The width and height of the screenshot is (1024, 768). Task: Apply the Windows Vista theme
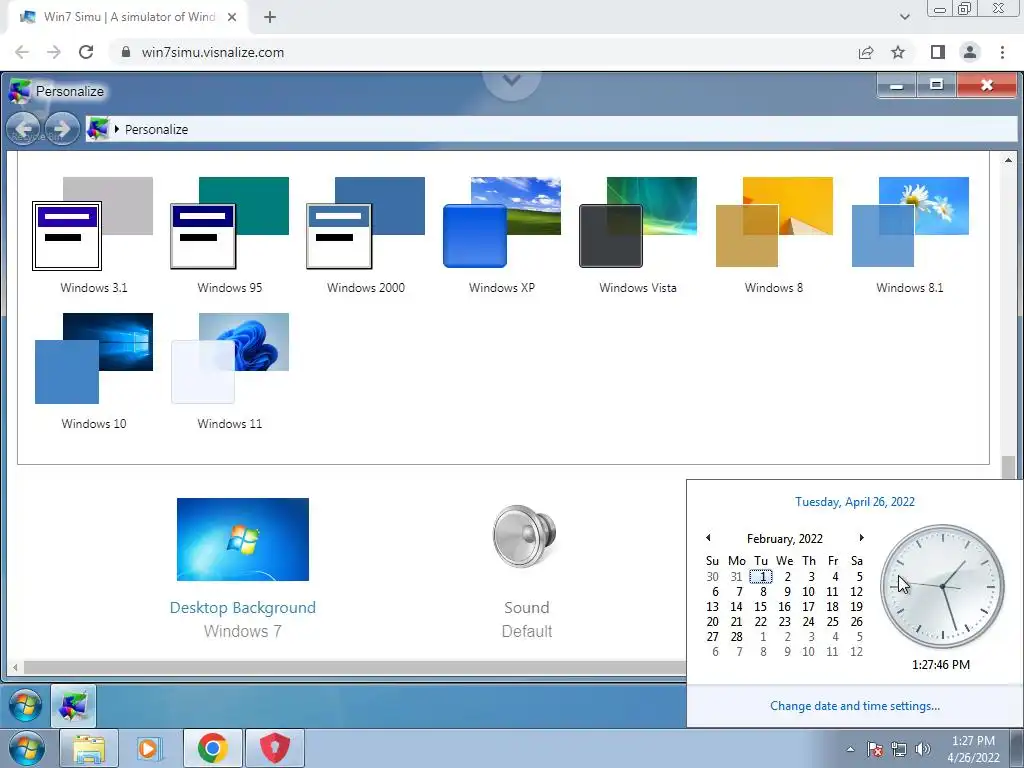[637, 235]
